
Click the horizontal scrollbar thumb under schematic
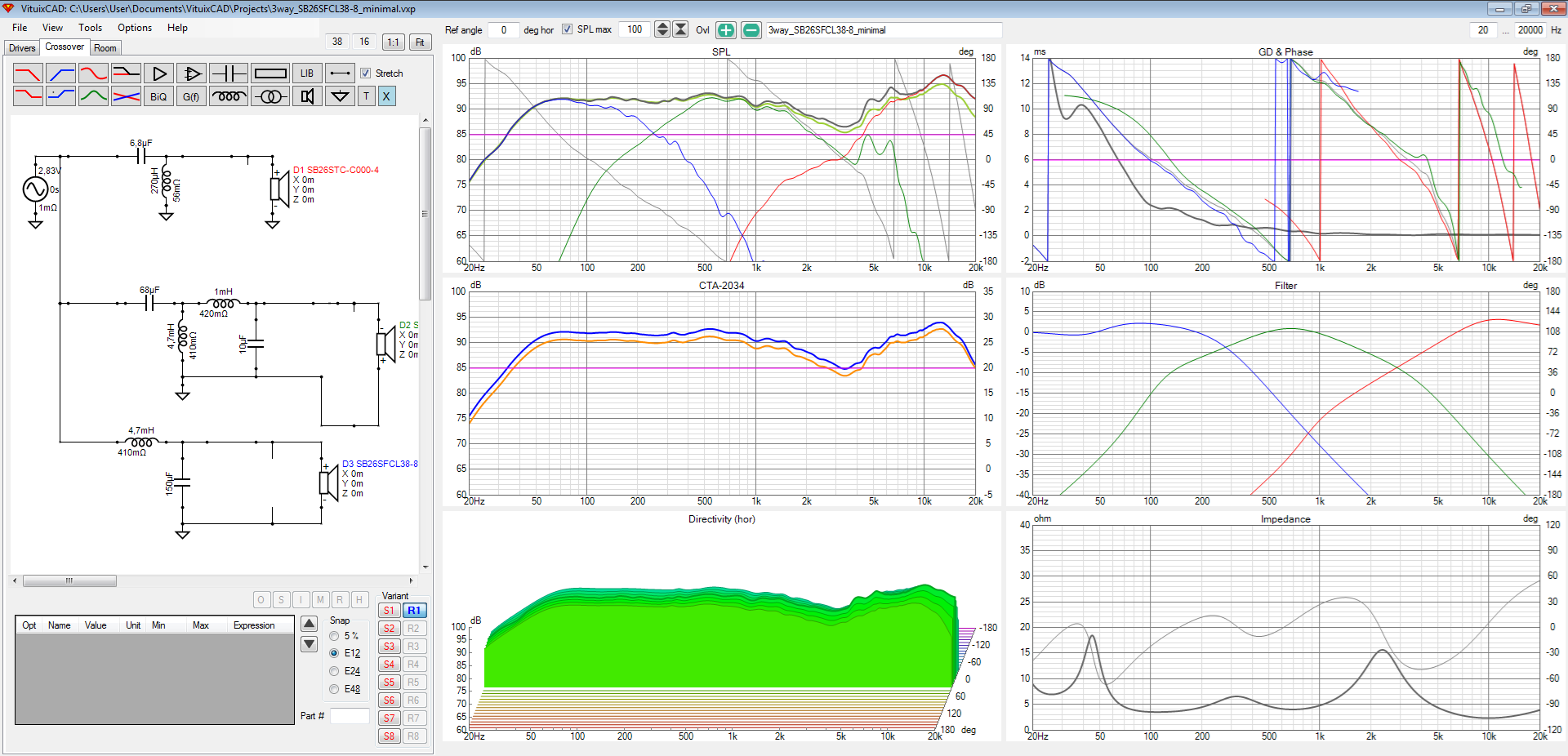69,581
